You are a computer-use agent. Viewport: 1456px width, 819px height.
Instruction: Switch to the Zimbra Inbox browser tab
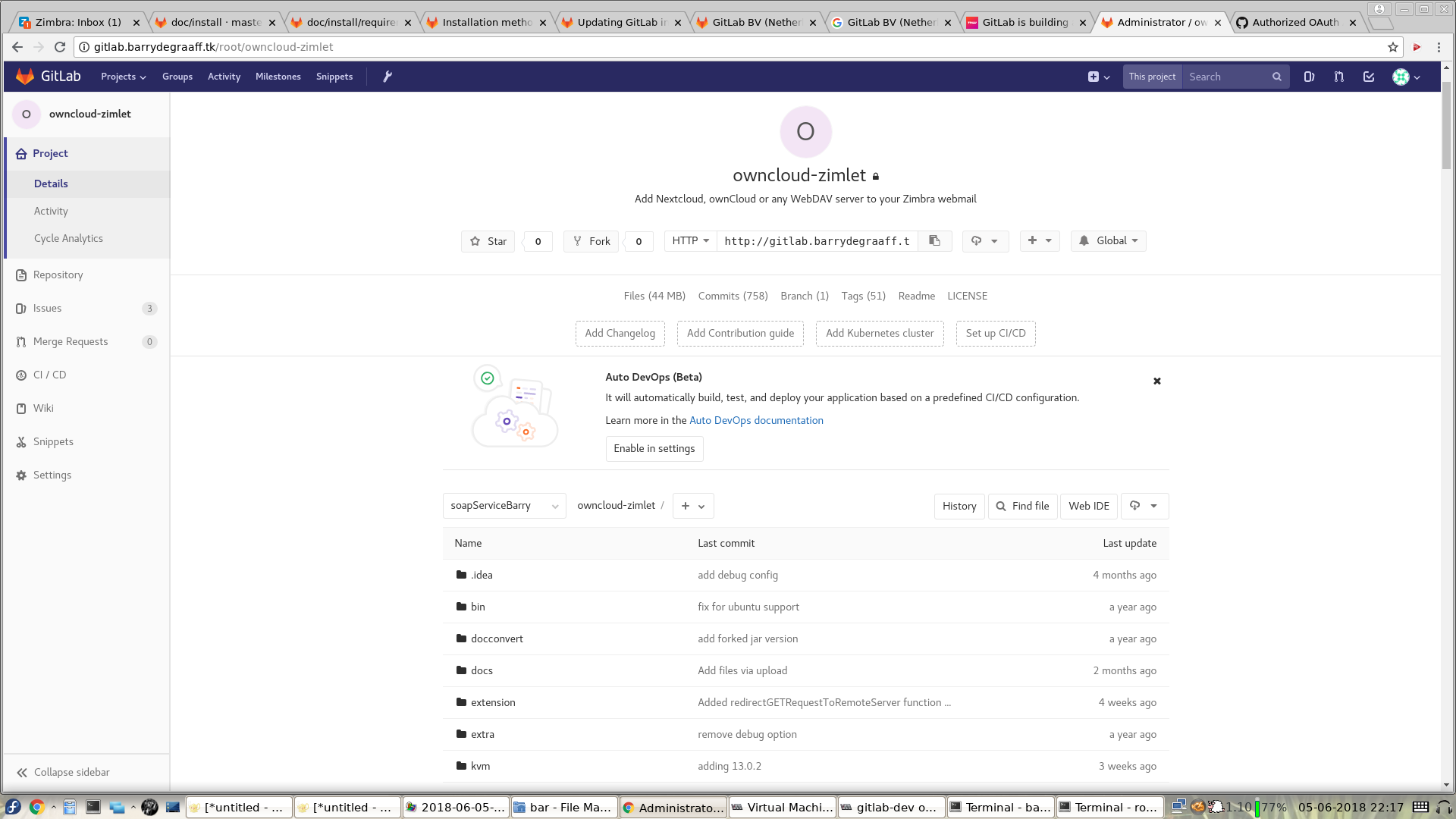77,23
